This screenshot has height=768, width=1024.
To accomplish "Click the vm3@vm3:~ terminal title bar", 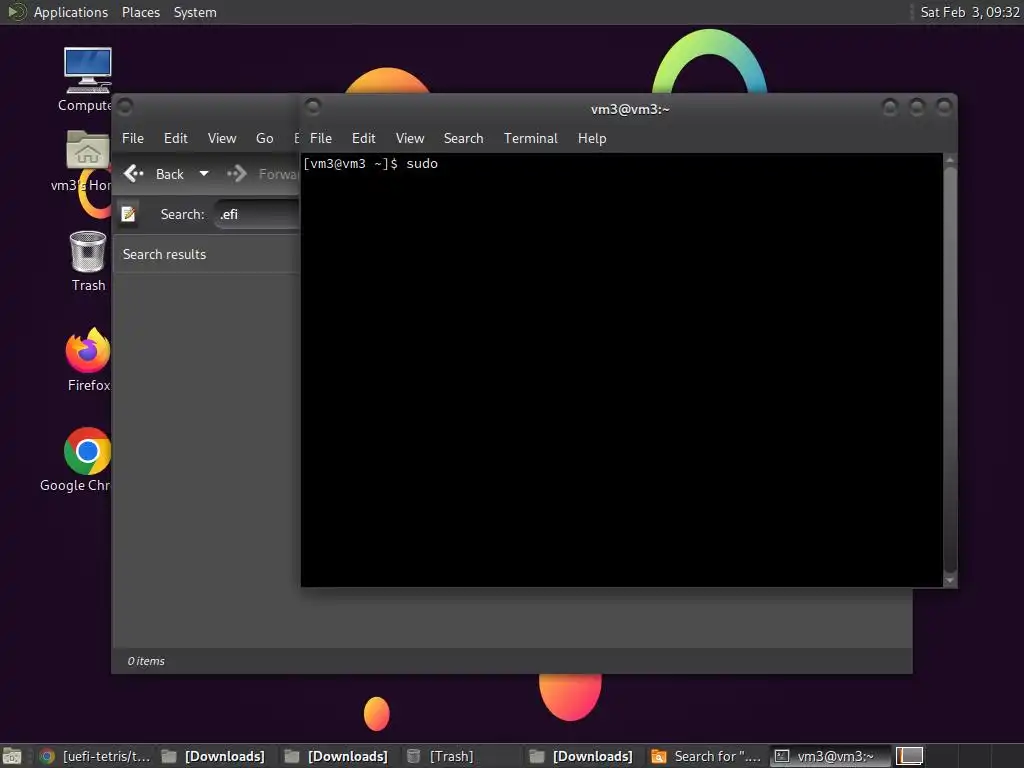I will [x=630, y=109].
